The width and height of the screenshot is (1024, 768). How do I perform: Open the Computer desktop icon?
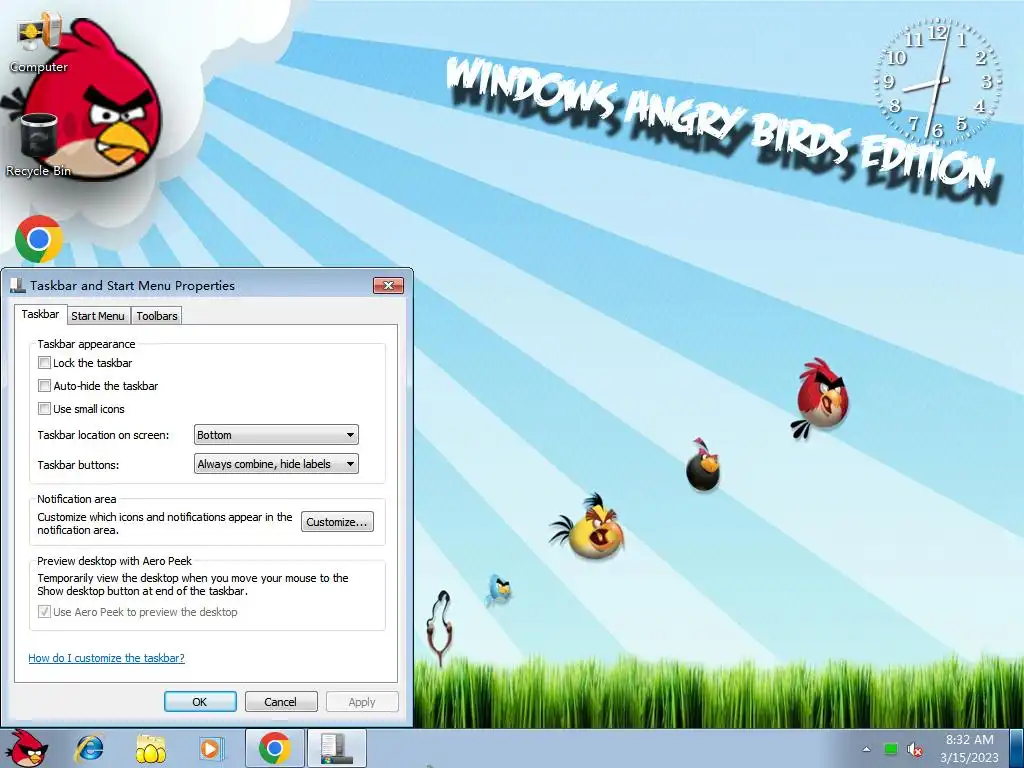tap(39, 42)
